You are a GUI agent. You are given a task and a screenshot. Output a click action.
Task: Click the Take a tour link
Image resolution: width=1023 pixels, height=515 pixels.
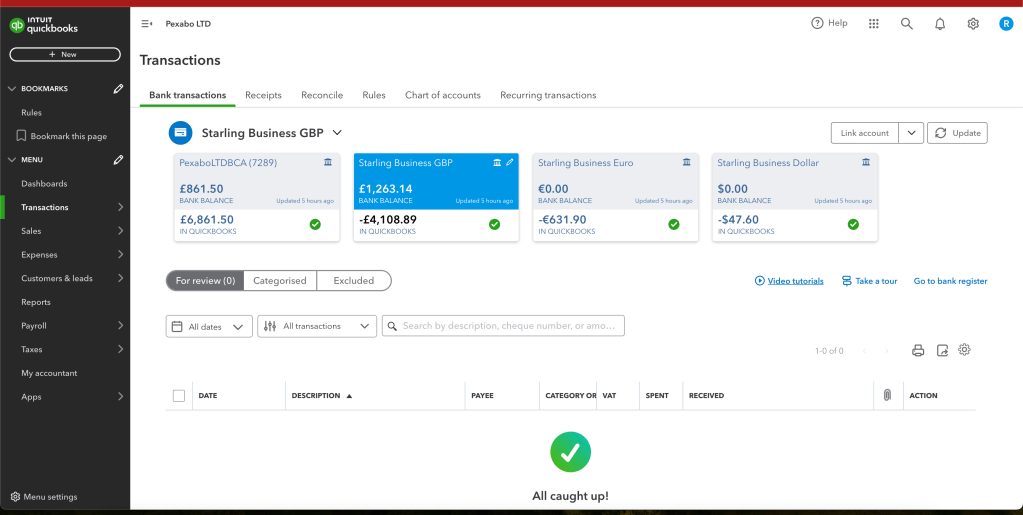pyautogui.click(x=870, y=281)
